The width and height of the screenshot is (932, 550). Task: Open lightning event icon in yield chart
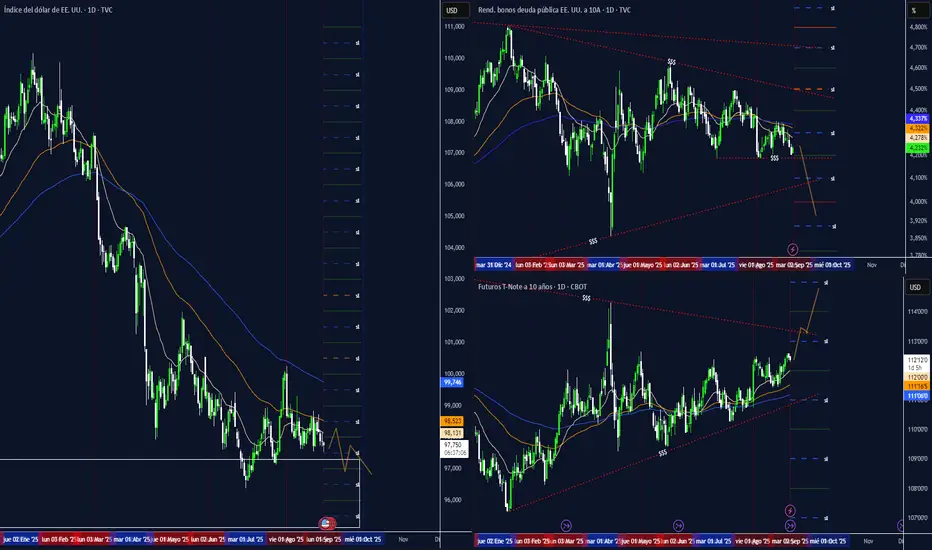[x=792, y=249]
